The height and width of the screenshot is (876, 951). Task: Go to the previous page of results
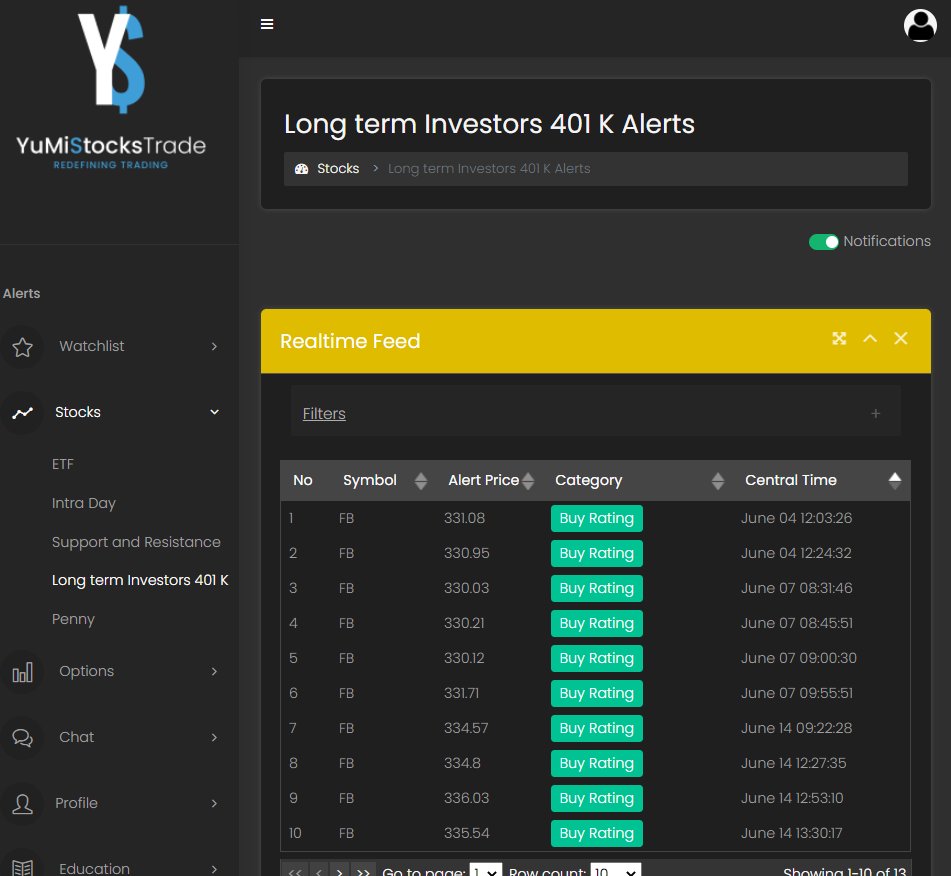[319, 871]
